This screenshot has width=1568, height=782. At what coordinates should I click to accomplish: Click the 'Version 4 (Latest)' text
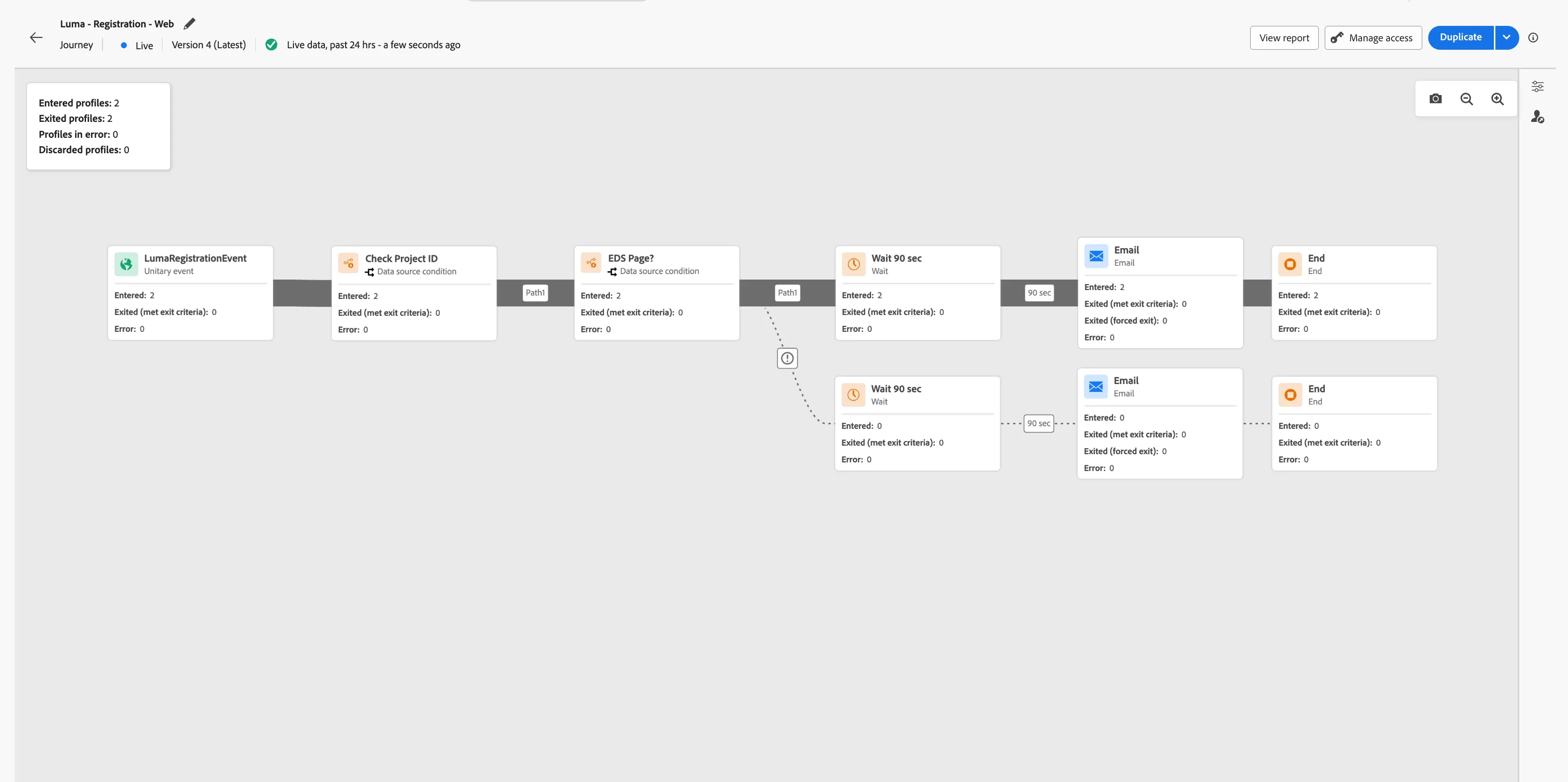click(x=209, y=45)
